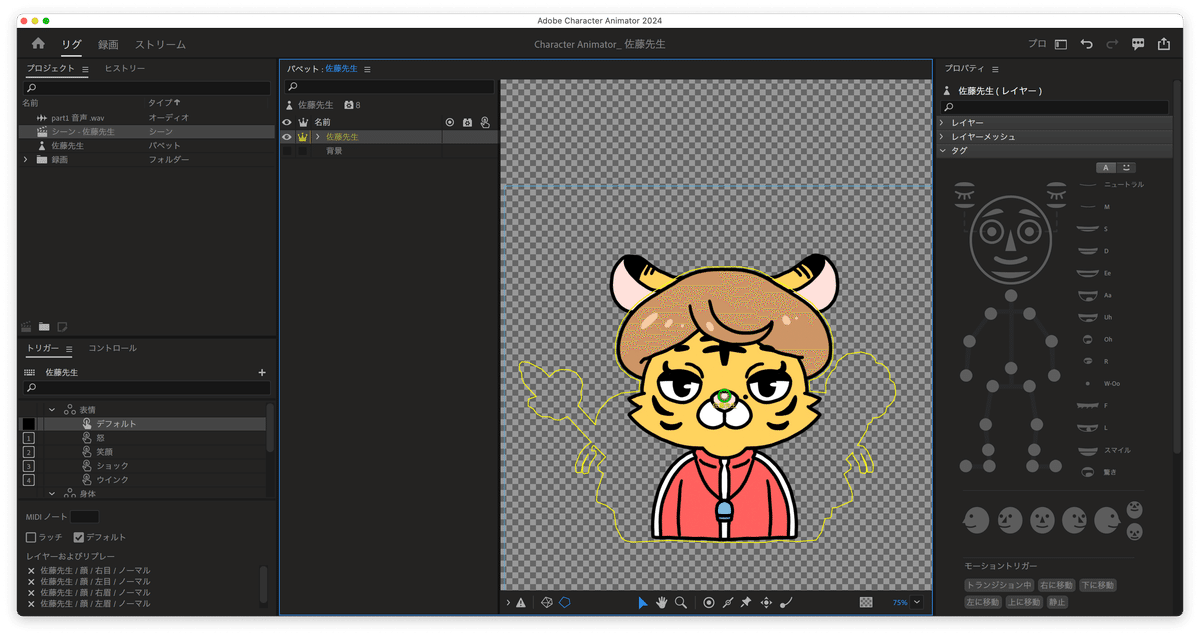This screenshot has height=636, width=1200.
Task: Switch tags view to text A mode
Action: point(1105,168)
